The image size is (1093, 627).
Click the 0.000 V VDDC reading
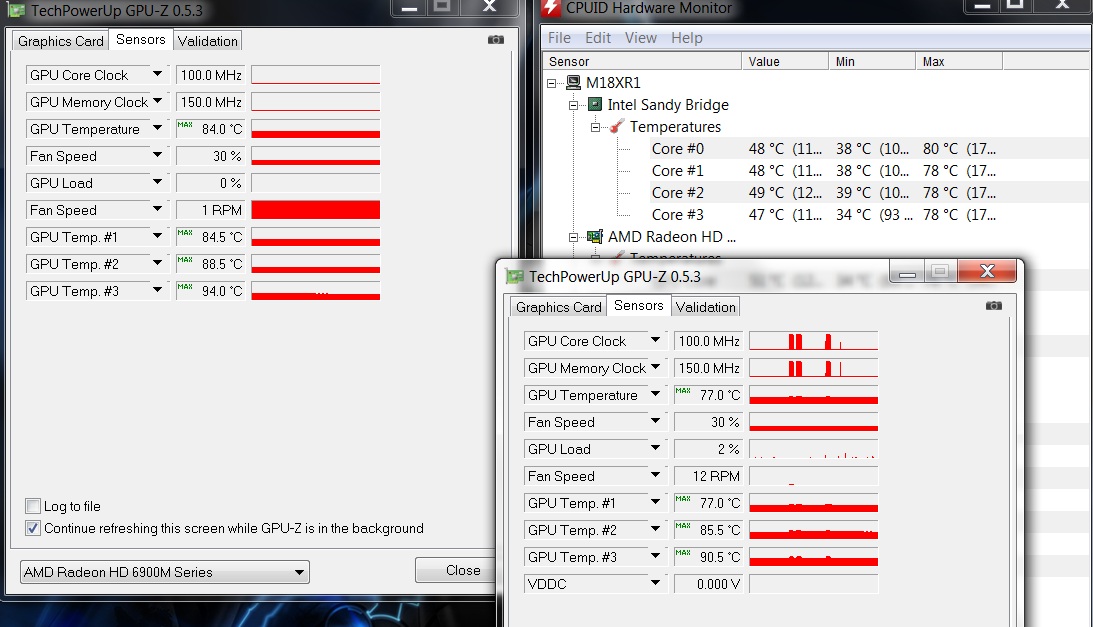coord(708,584)
